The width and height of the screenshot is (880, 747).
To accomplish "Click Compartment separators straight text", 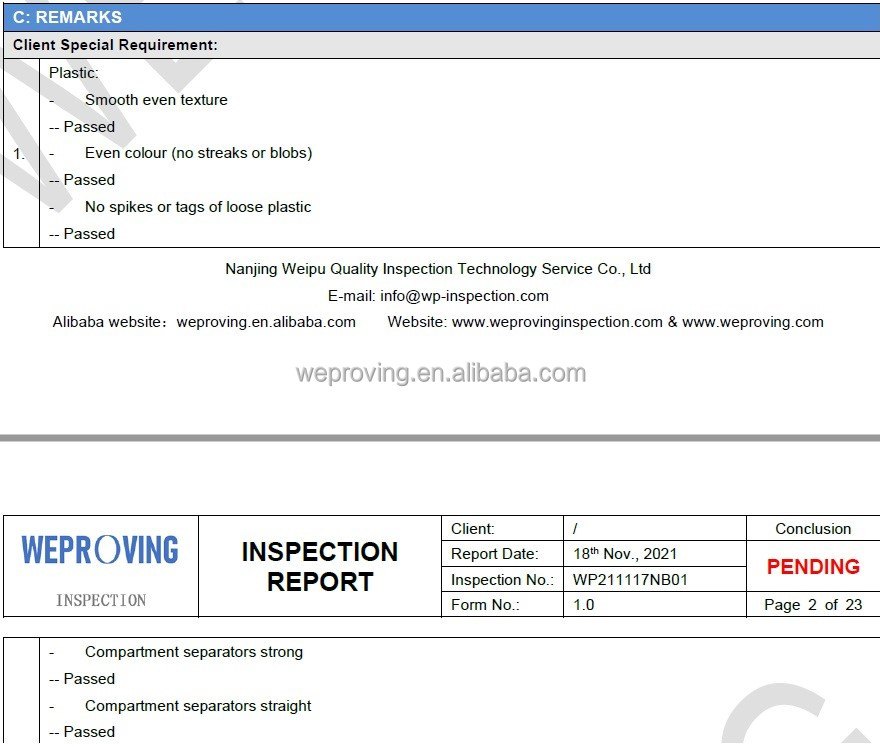I will [x=198, y=706].
